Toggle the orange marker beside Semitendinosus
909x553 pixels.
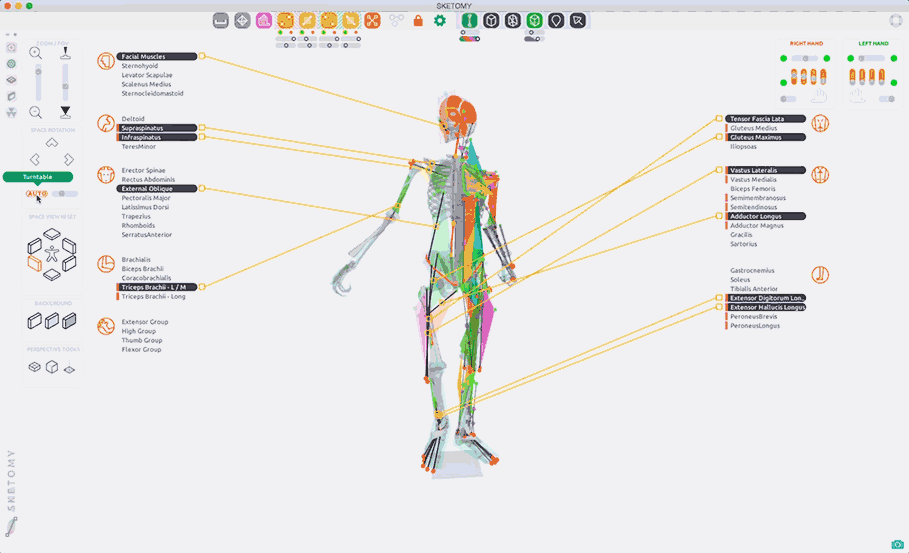click(727, 207)
